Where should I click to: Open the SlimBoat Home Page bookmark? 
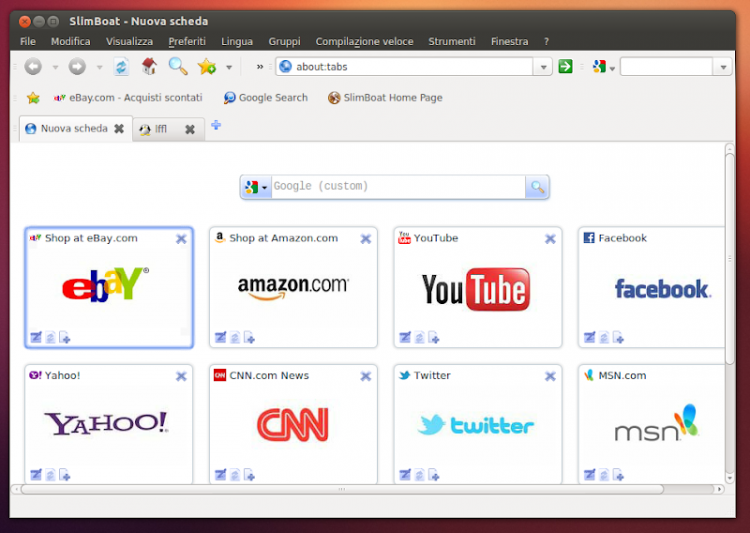pyautogui.click(x=385, y=98)
